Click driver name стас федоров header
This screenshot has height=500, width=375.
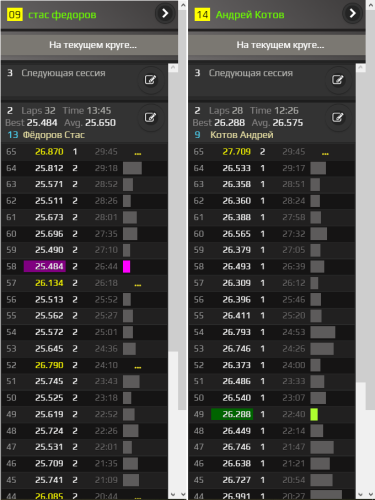click(x=62, y=15)
